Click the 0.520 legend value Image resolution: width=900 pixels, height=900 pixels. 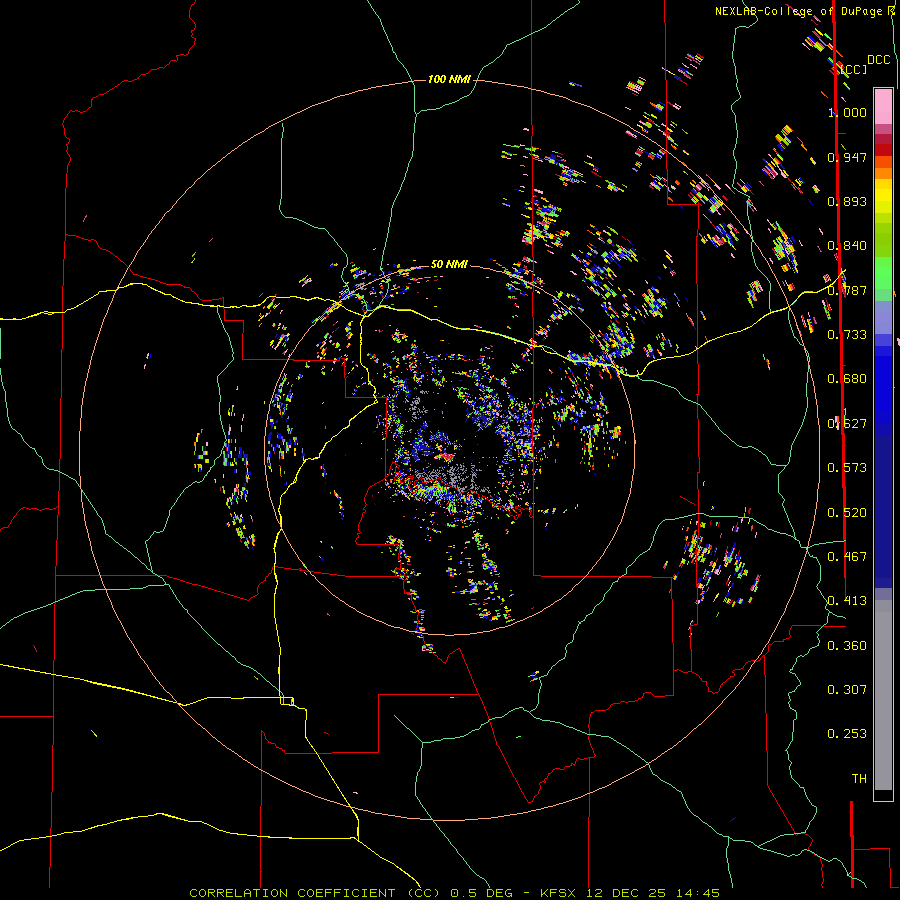[847, 513]
